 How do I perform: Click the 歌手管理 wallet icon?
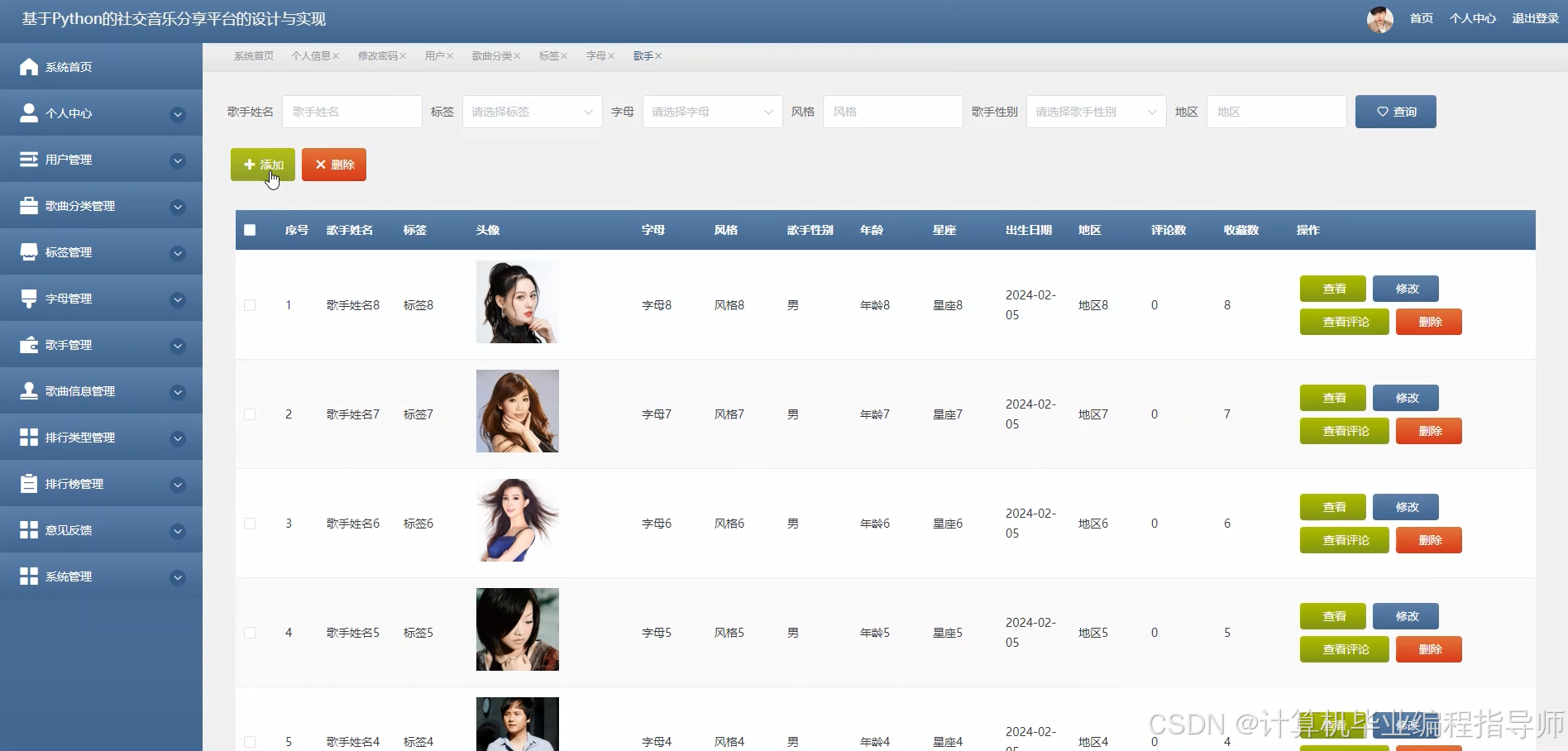[x=29, y=345]
